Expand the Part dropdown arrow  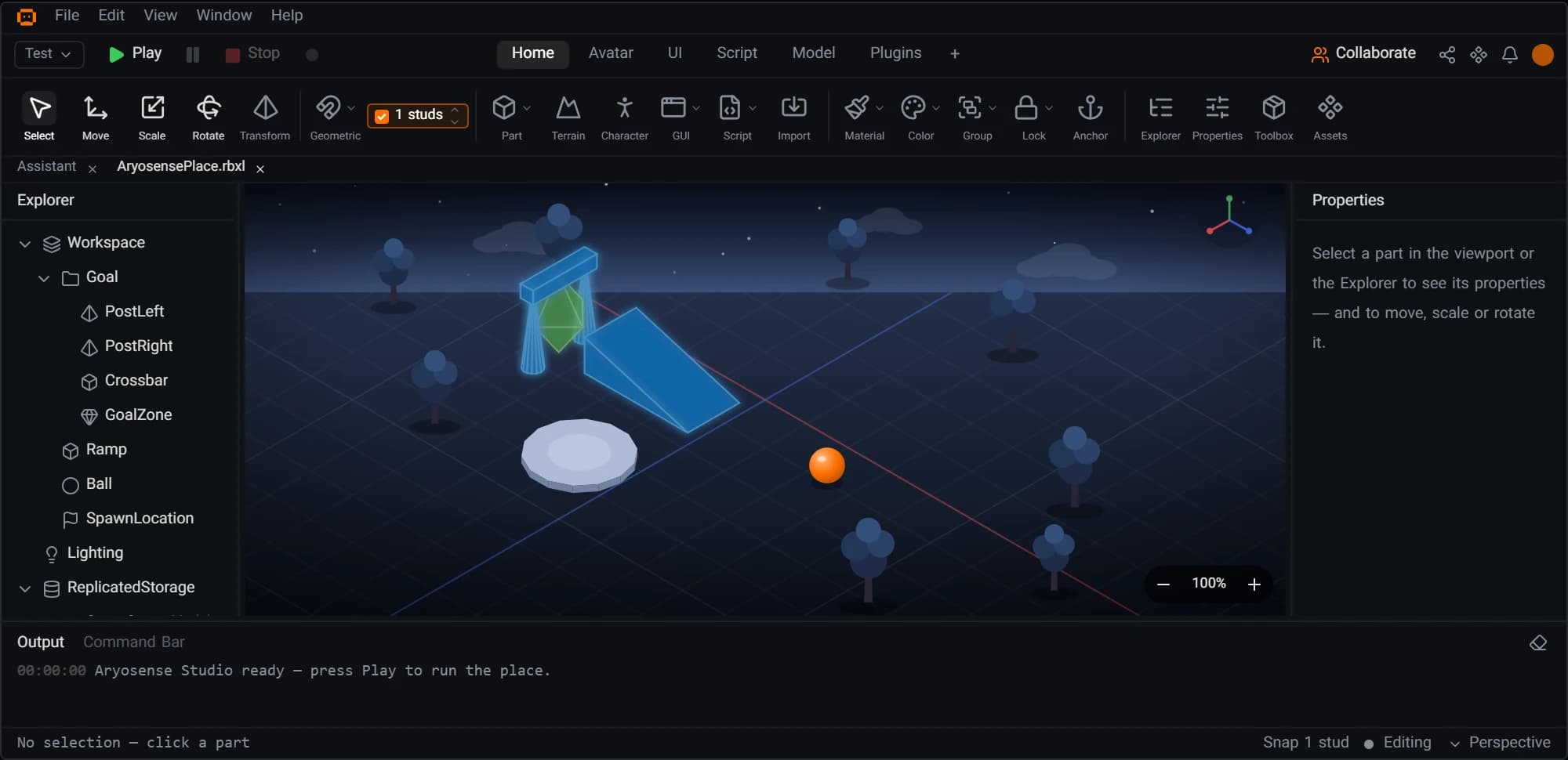click(527, 108)
